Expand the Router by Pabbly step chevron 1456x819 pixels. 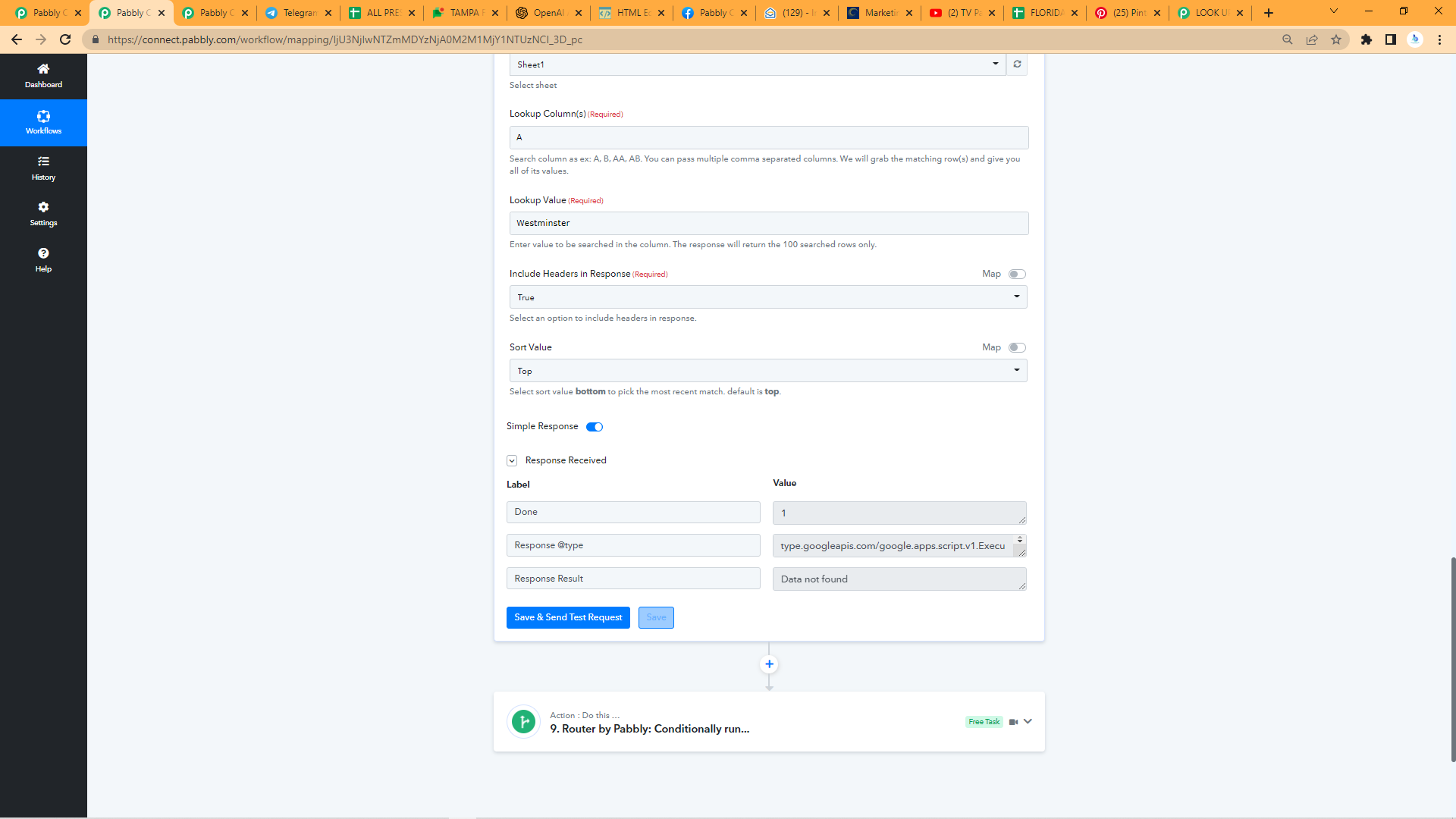click(x=1028, y=722)
